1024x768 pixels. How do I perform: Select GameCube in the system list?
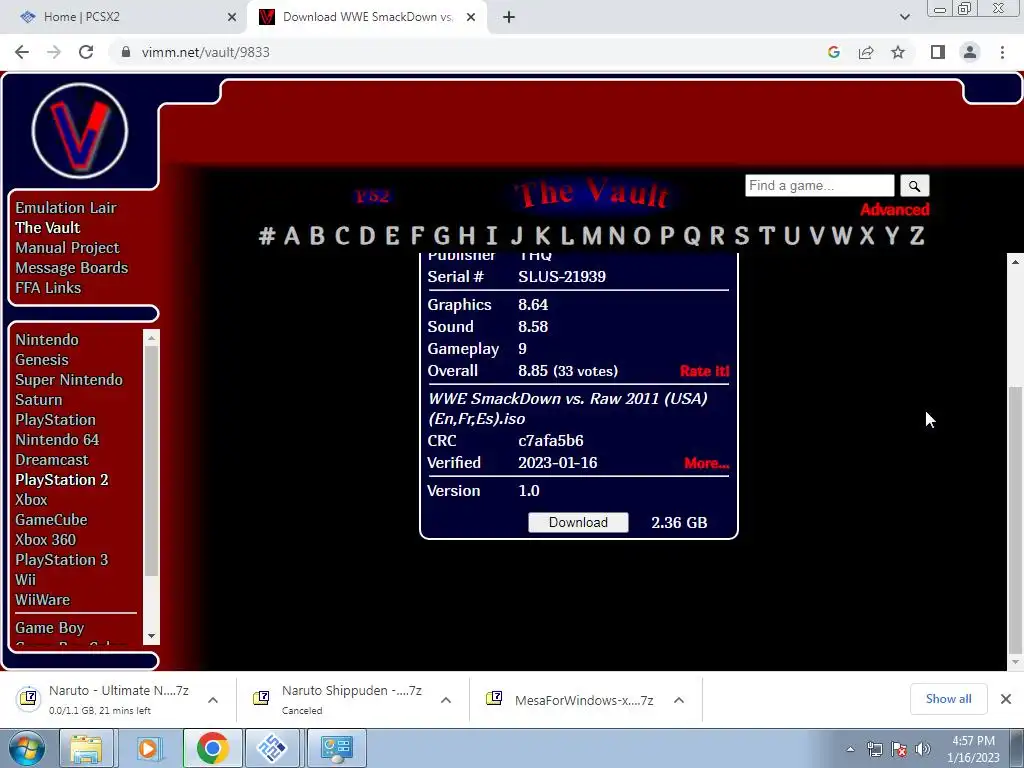tap(52, 520)
